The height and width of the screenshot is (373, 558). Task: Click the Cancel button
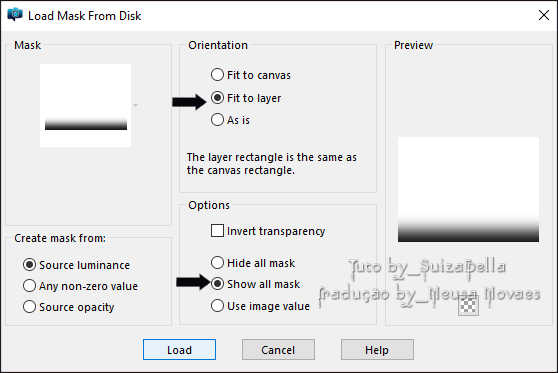pyautogui.click(x=278, y=350)
